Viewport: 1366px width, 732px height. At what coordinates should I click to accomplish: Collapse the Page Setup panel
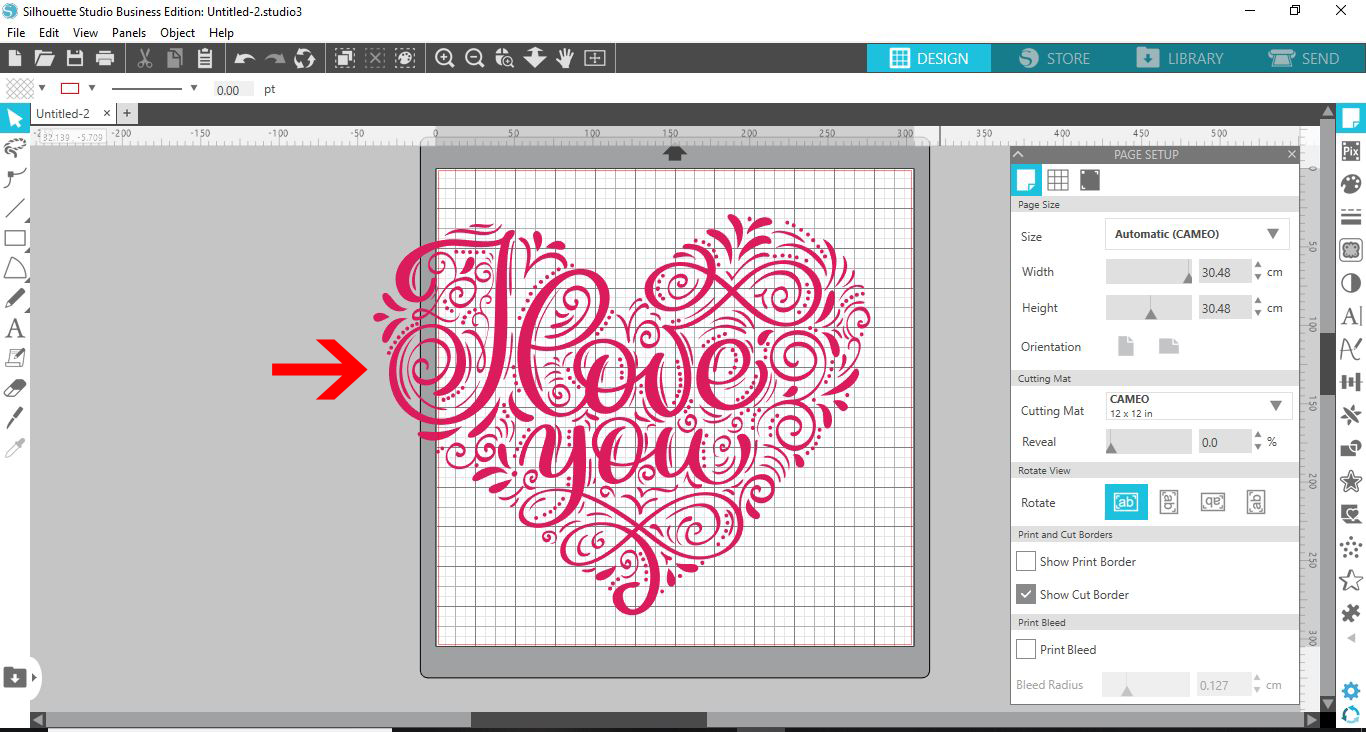[x=1018, y=154]
